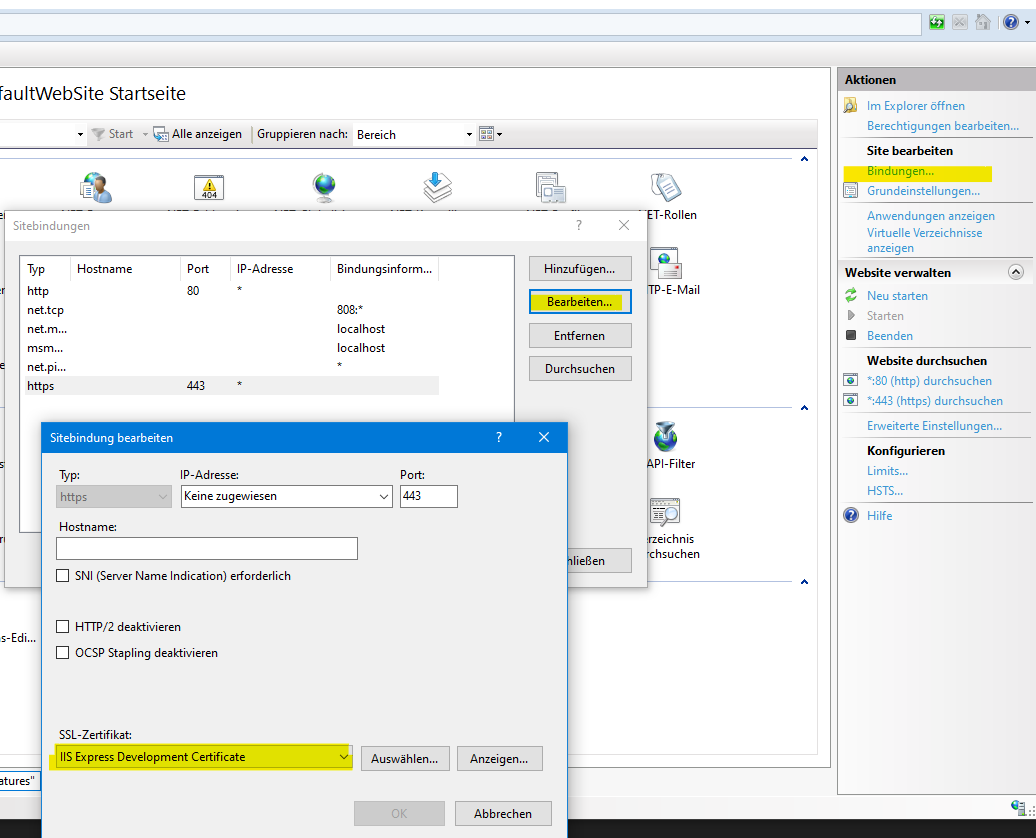Collapse the Website verwalten section
This screenshot has height=838, width=1036.
(x=1016, y=272)
